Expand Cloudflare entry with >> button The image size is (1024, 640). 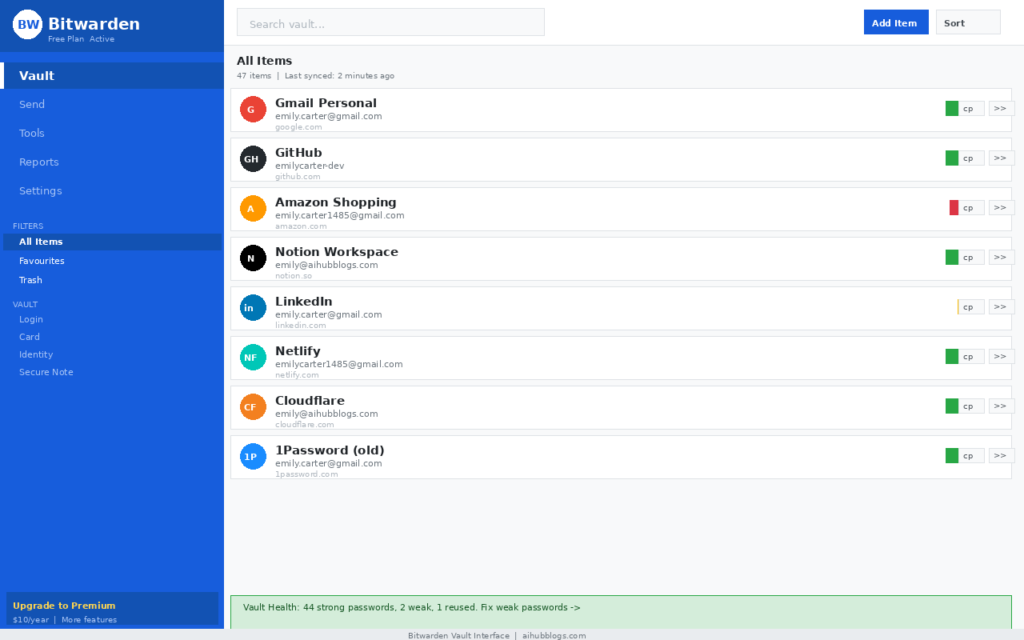1000,406
